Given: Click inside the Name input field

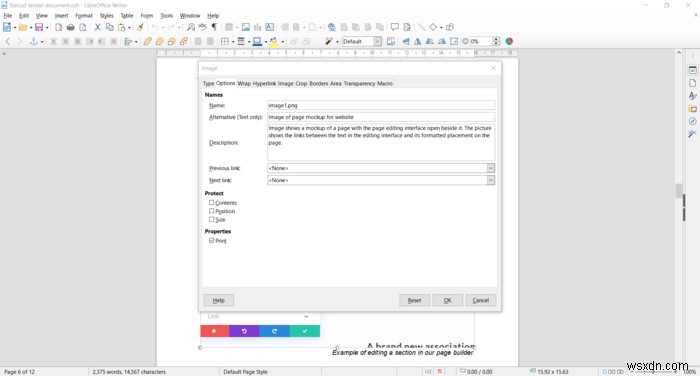Looking at the screenshot, I should point(381,105).
